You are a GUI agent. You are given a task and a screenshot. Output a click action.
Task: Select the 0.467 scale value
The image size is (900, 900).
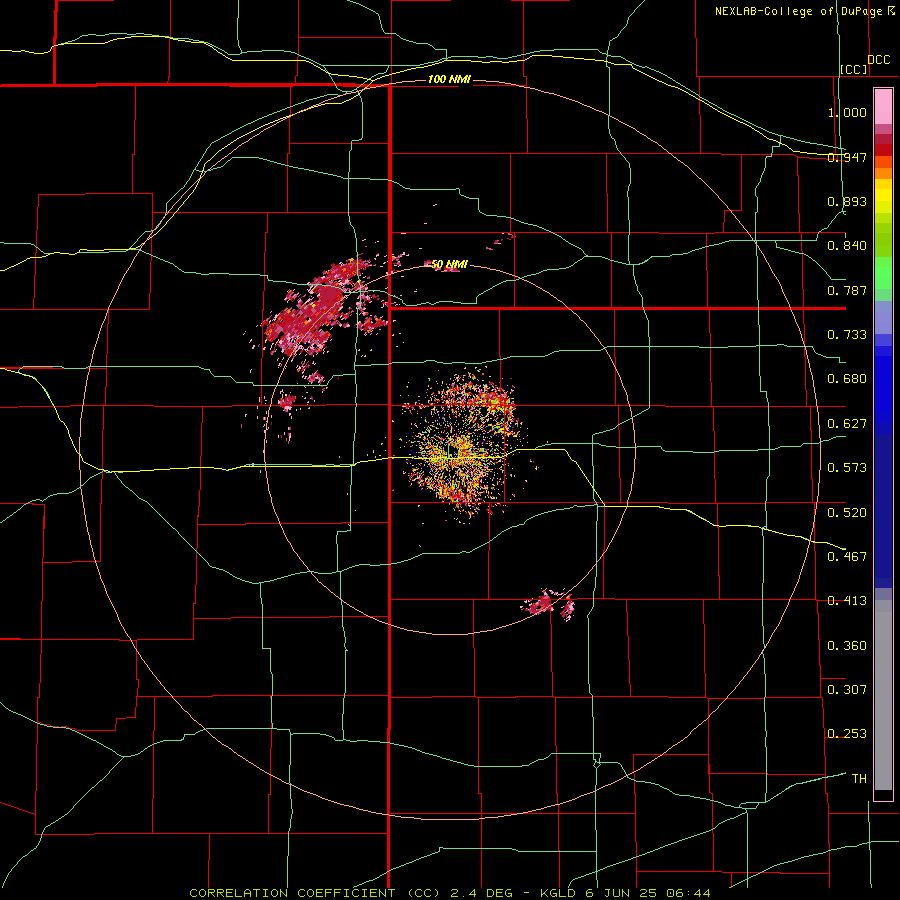pyautogui.click(x=847, y=556)
